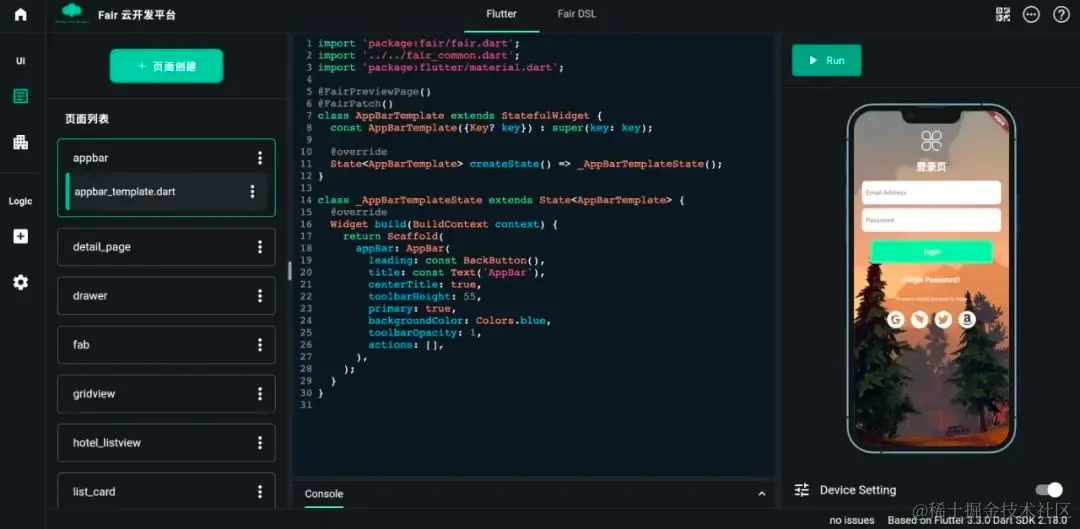Click Twitter icon in phone preview
The image size is (1080, 529).
[943, 319]
